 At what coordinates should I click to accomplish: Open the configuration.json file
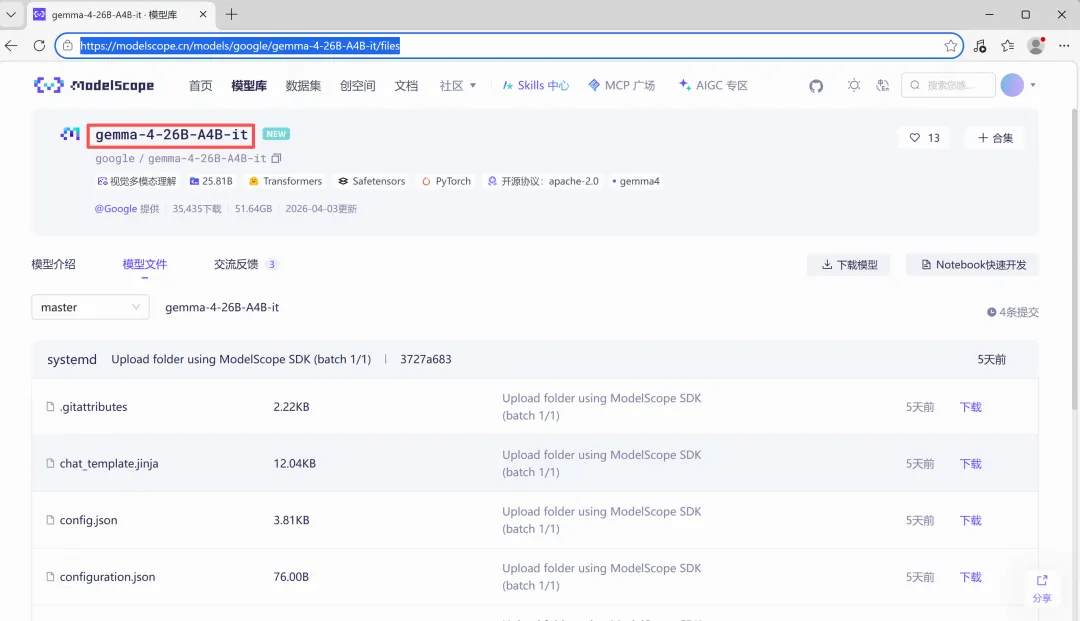click(107, 577)
